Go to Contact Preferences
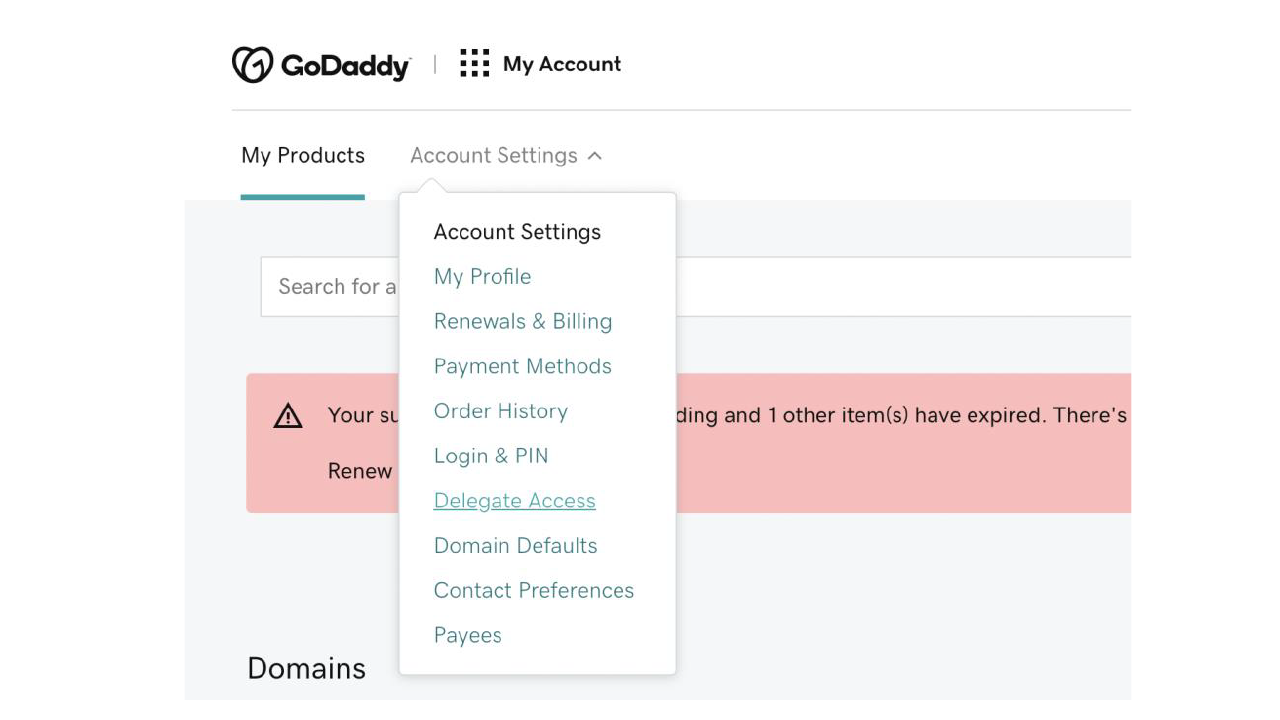The image size is (1280, 720). click(534, 591)
